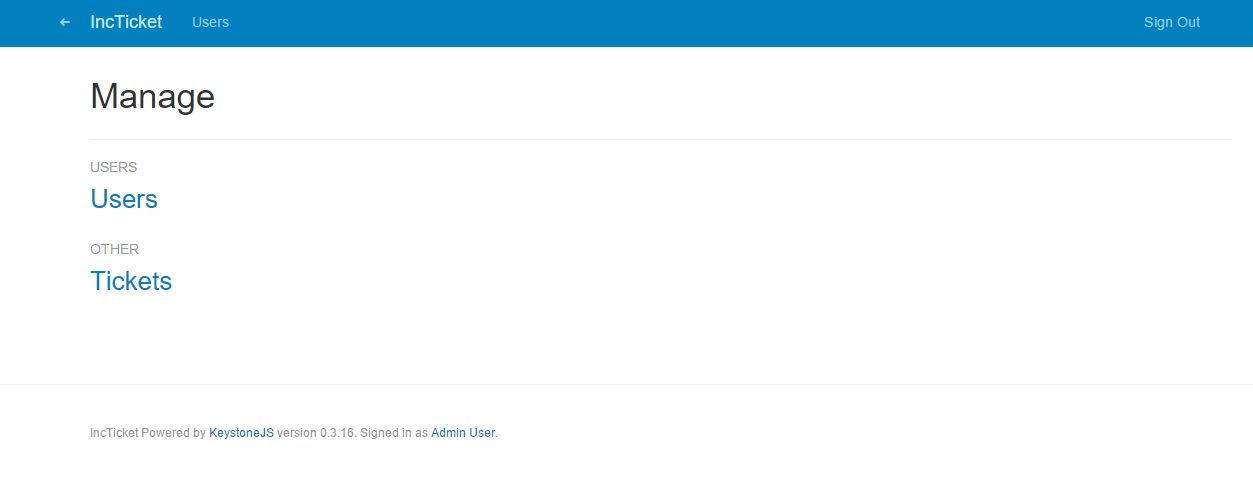
Task: Open the IncTicket brand home link
Action: click(126, 22)
